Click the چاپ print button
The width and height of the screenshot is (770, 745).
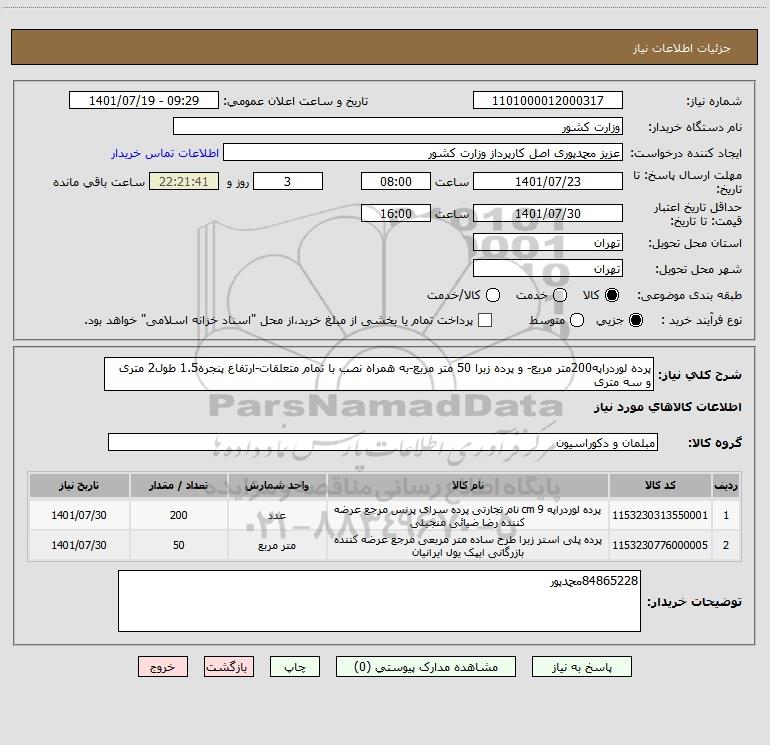tap(295, 667)
